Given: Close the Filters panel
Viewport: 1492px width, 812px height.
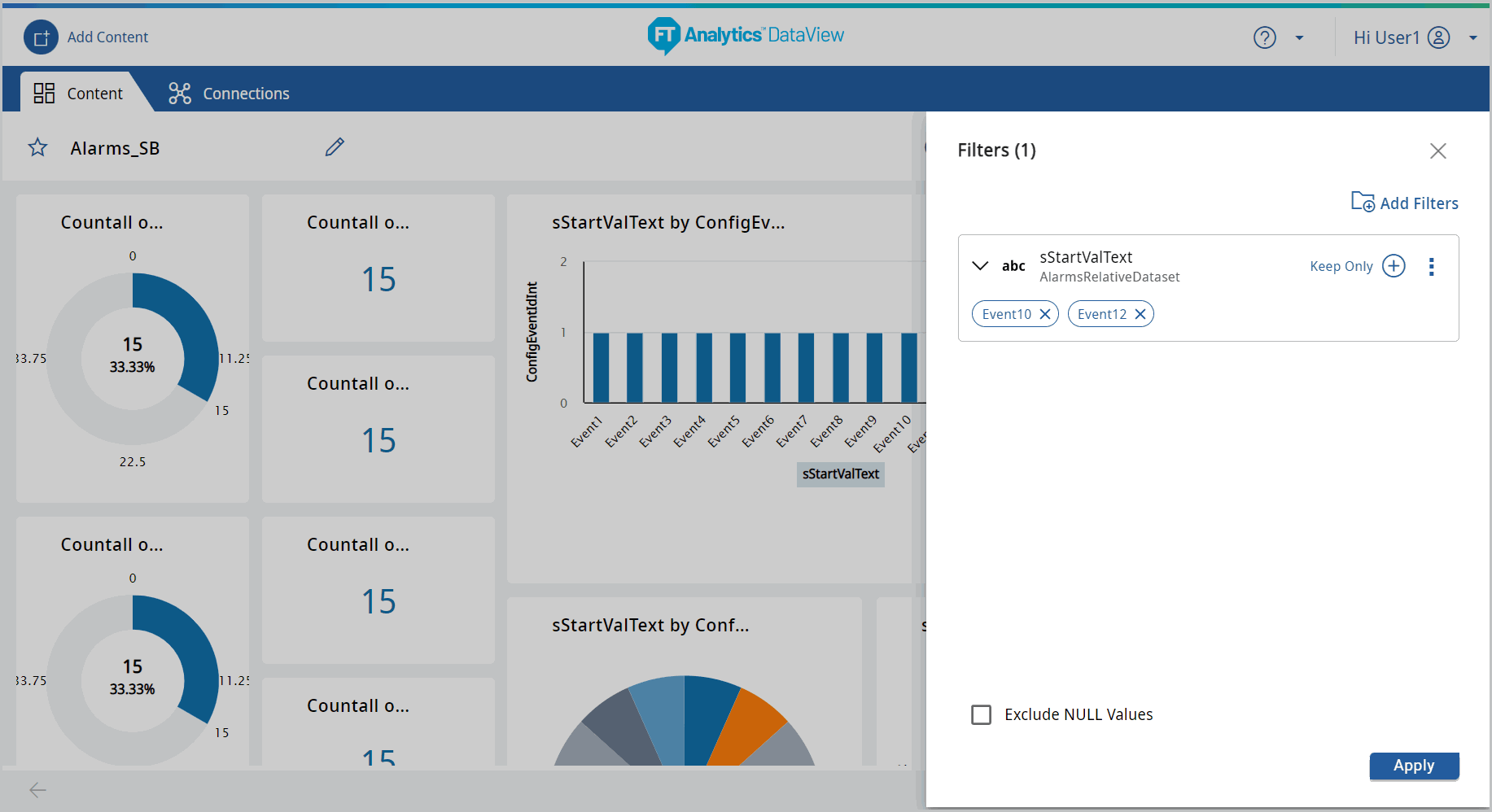Looking at the screenshot, I should [1437, 151].
